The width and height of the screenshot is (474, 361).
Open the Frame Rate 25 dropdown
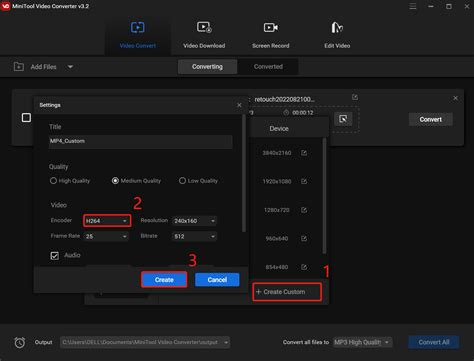(106, 236)
